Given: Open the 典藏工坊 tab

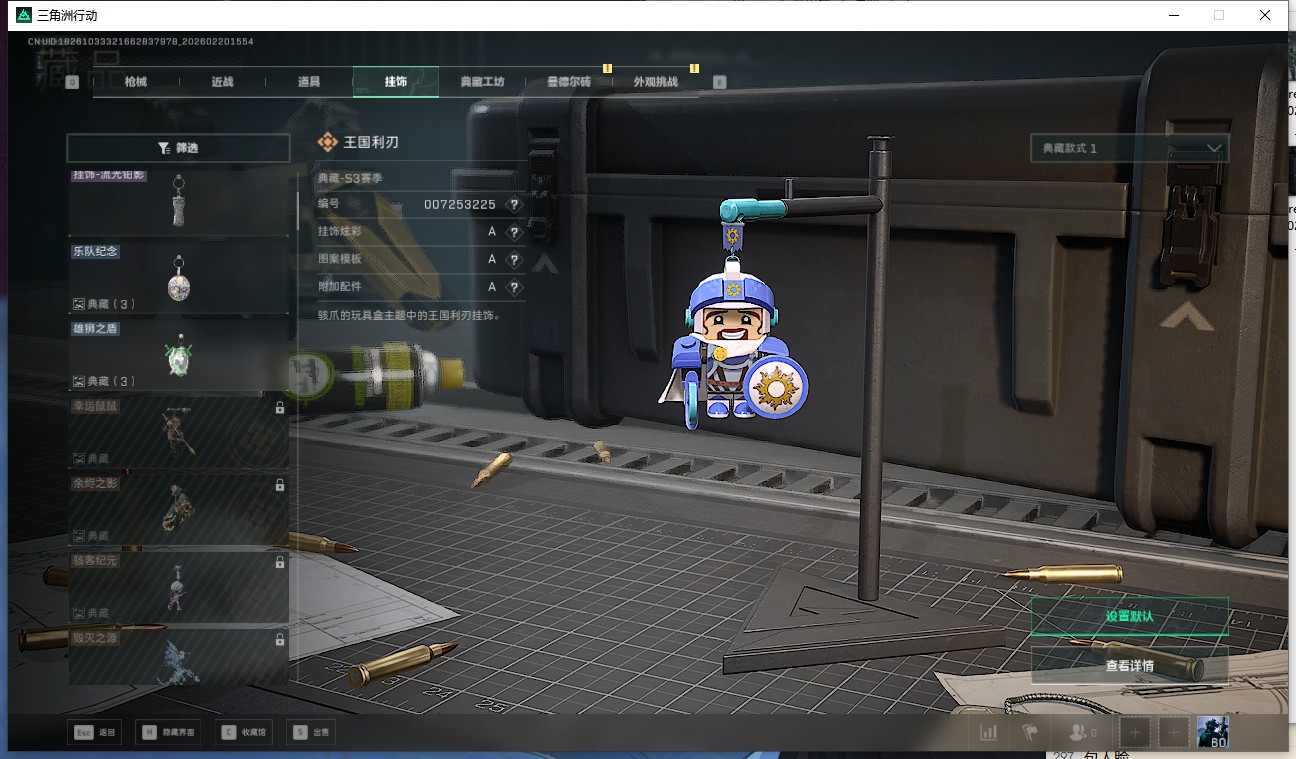Looking at the screenshot, I should tap(482, 82).
